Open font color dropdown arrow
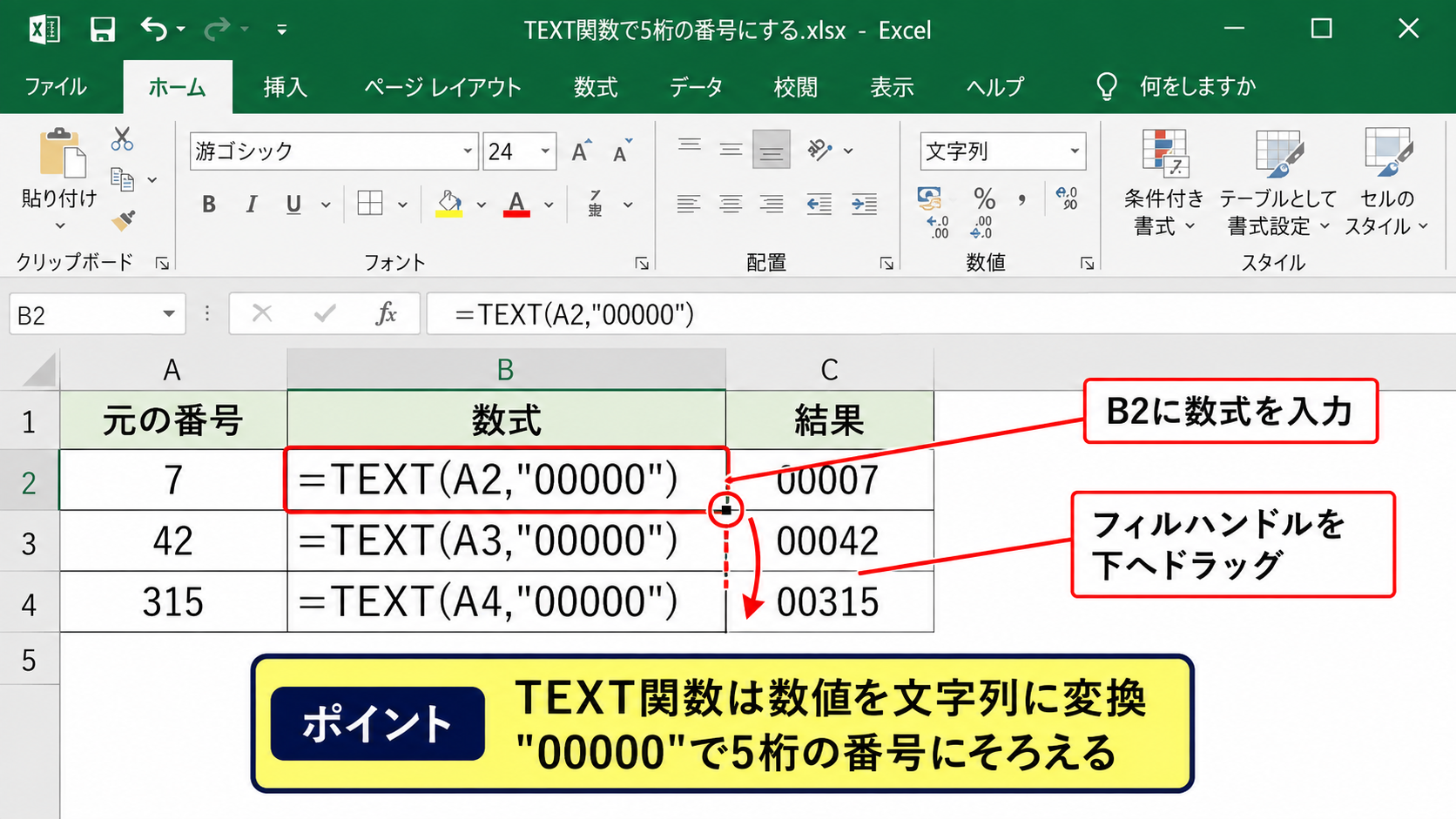This screenshot has height=819, width=1456. [x=549, y=205]
